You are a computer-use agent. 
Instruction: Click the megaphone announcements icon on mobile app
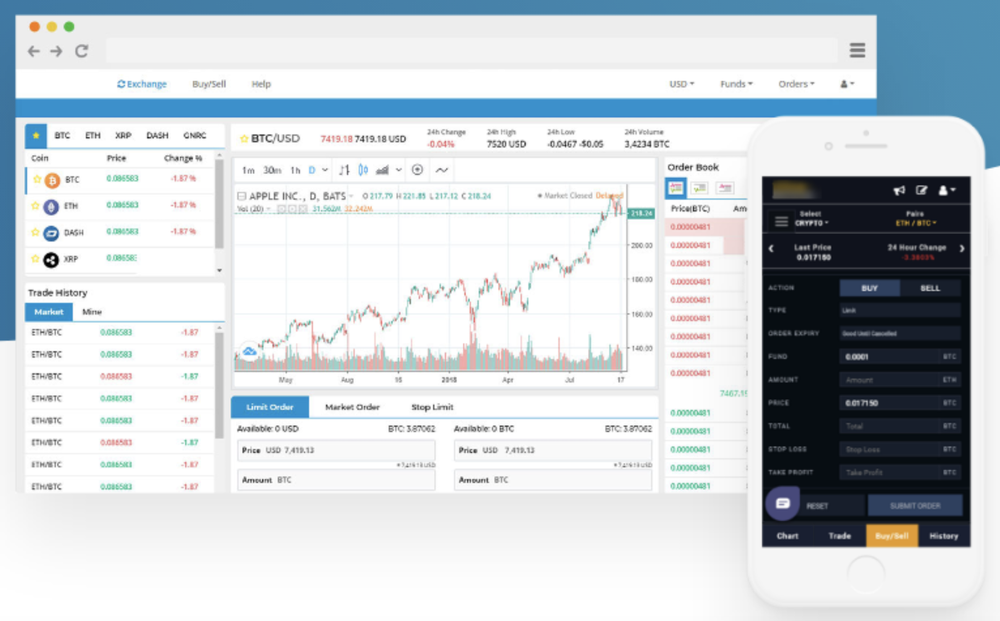[x=900, y=190]
